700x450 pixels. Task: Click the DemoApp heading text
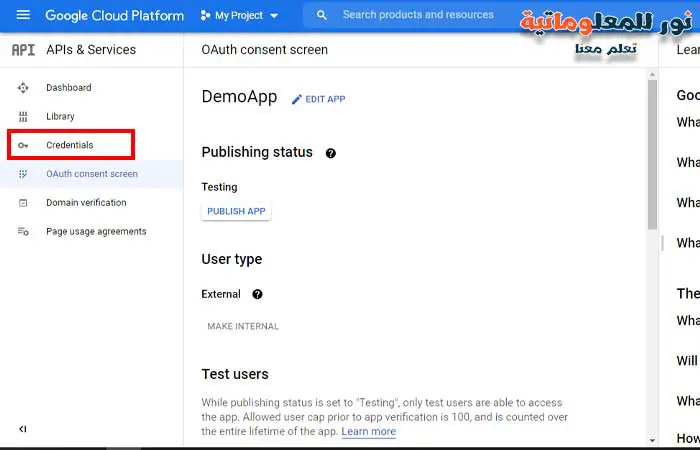(239, 97)
